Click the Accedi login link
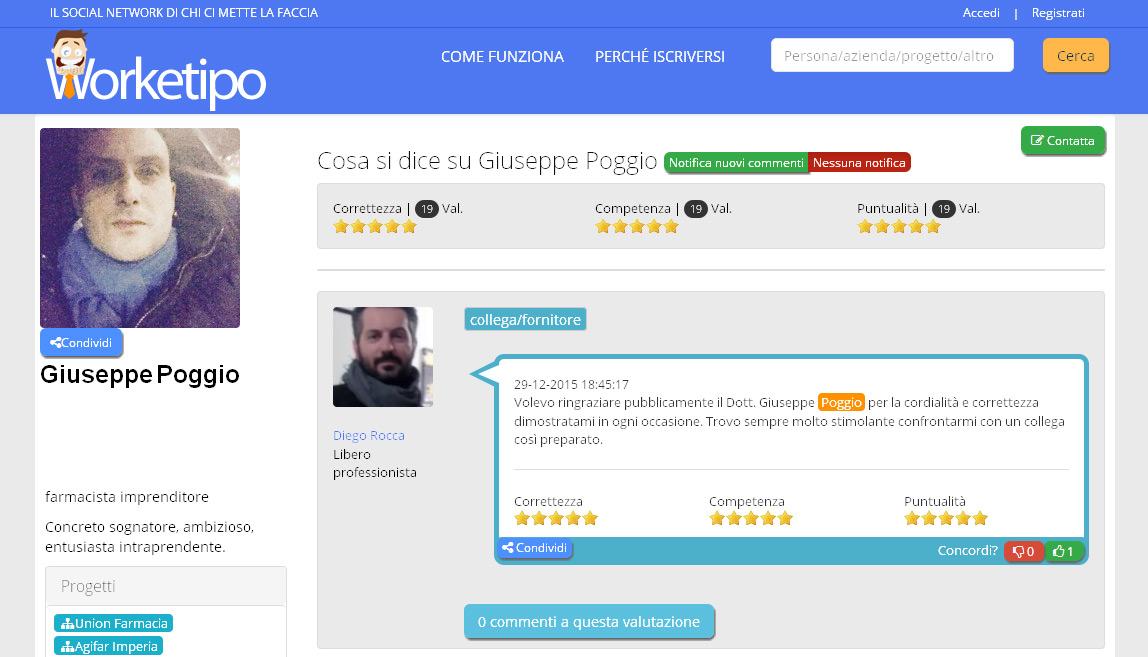The height and width of the screenshot is (657, 1148). coord(980,13)
